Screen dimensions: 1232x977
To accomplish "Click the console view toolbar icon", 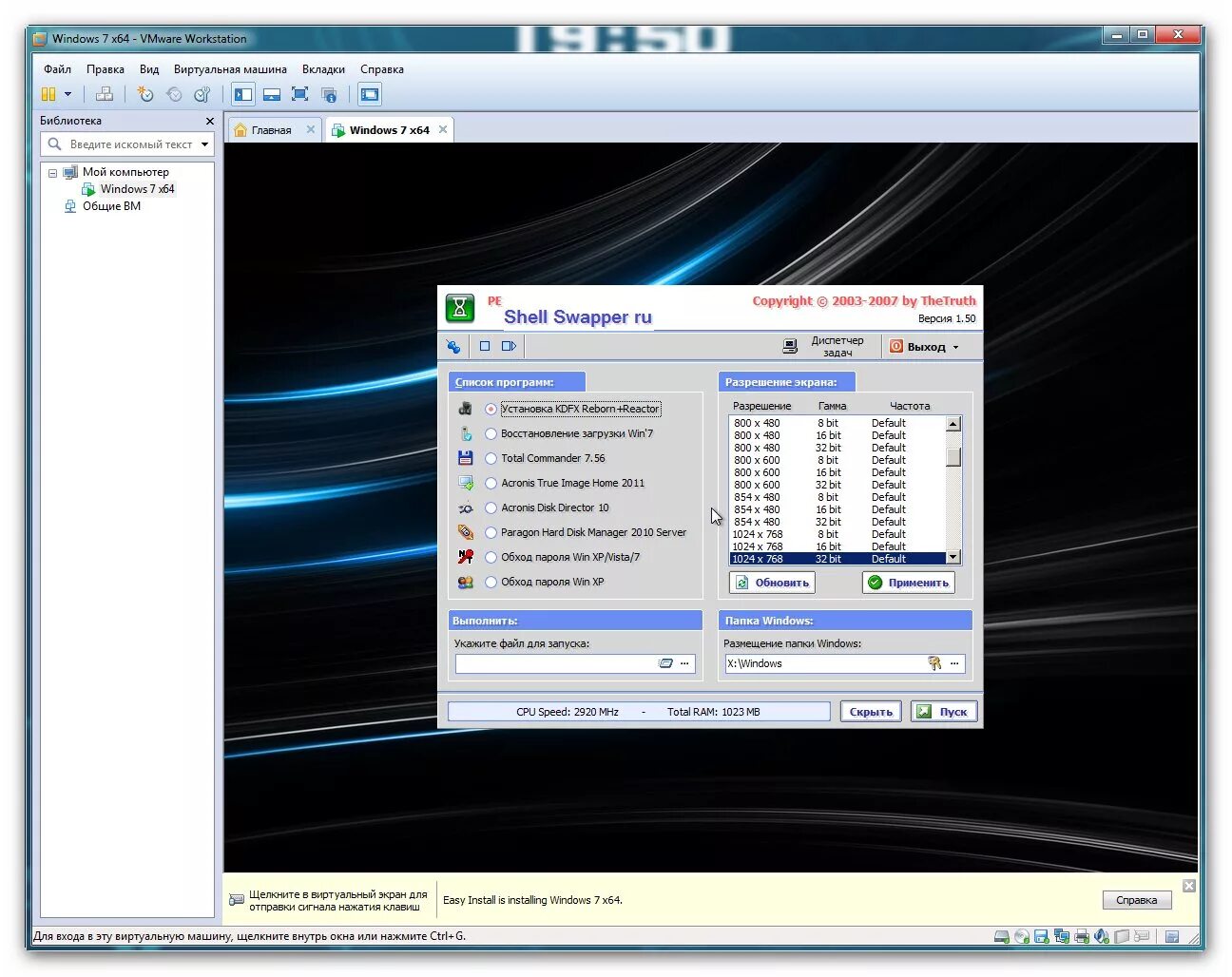I will [x=370, y=94].
